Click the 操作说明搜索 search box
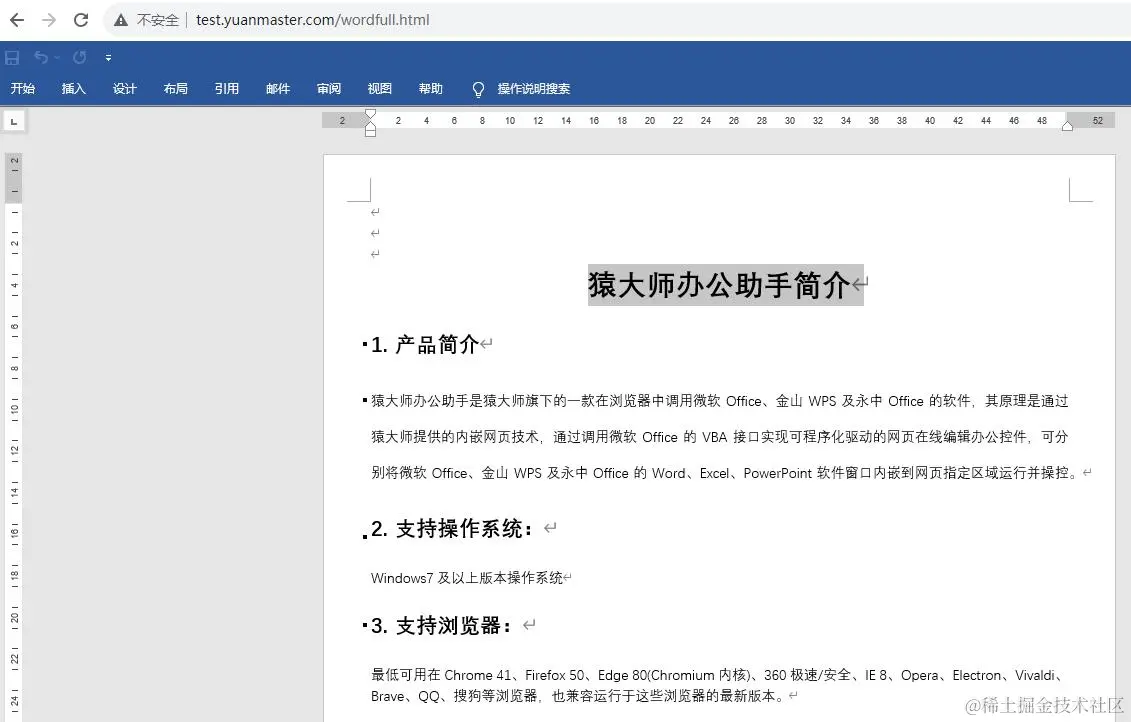Viewport: 1131px width, 722px height. pyautogui.click(x=534, y=89)
